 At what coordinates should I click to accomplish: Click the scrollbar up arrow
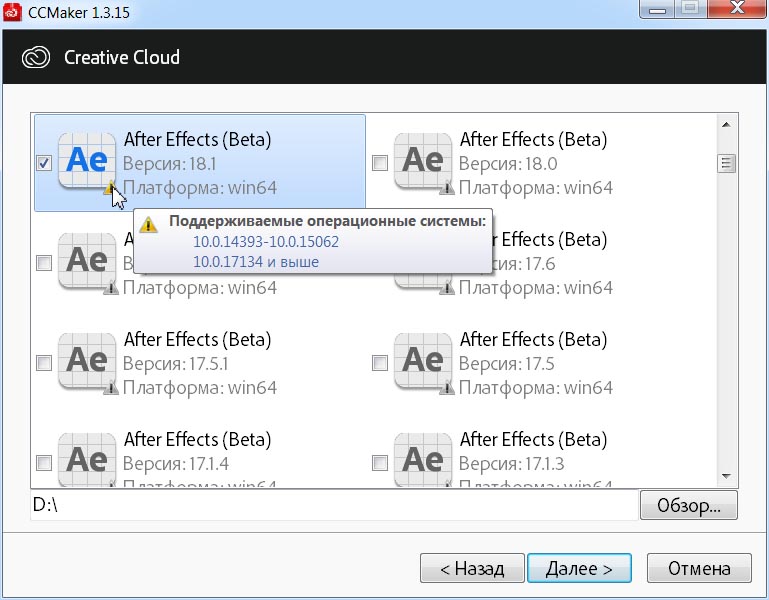pos(726,125)
